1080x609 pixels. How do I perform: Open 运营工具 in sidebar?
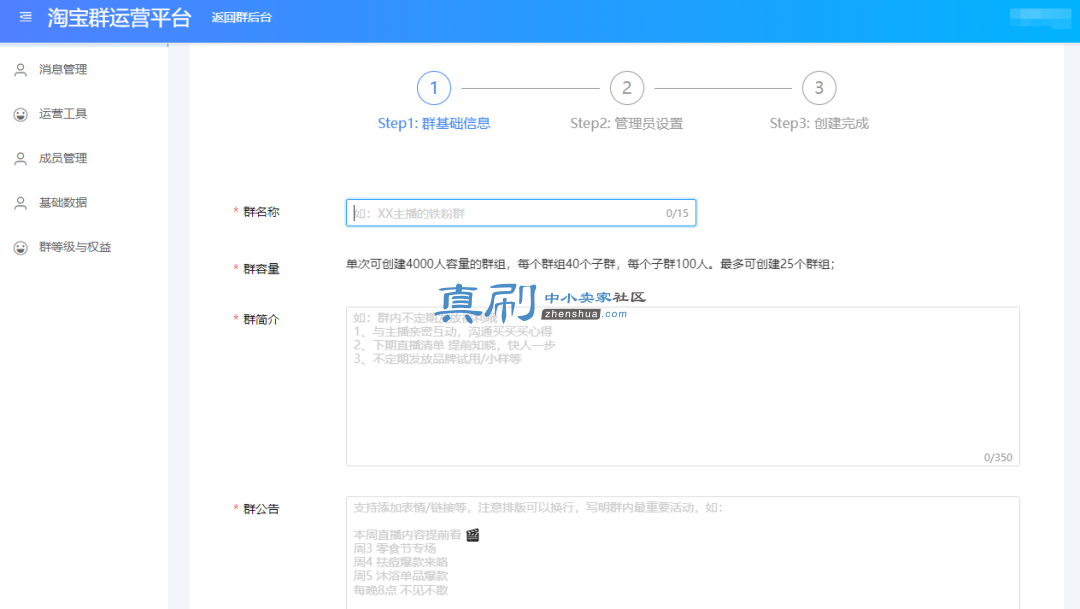tap(63, 114)
